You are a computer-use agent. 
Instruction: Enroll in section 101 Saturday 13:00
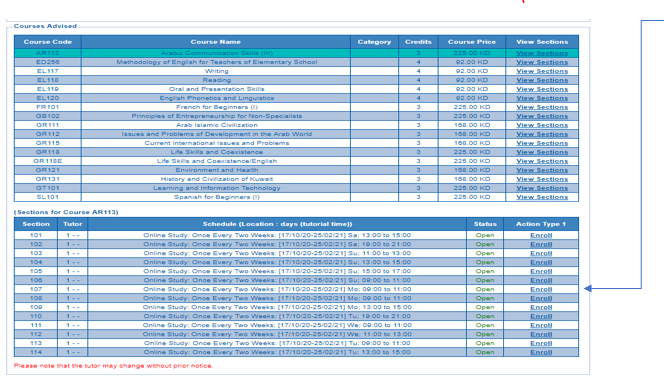pyautogui.click(x=541, y=235)
